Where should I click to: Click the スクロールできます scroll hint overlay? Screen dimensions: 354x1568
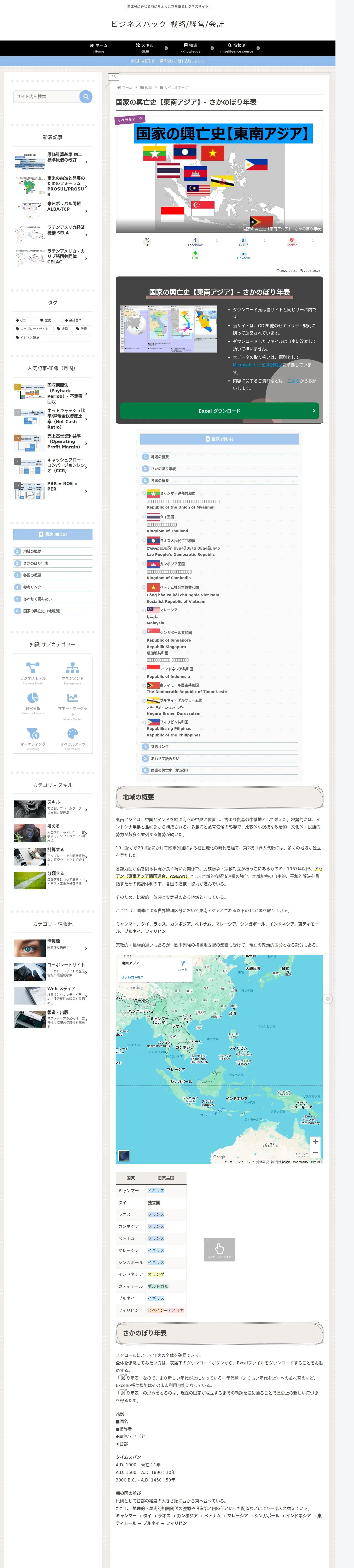click(x=219, y=1250)
